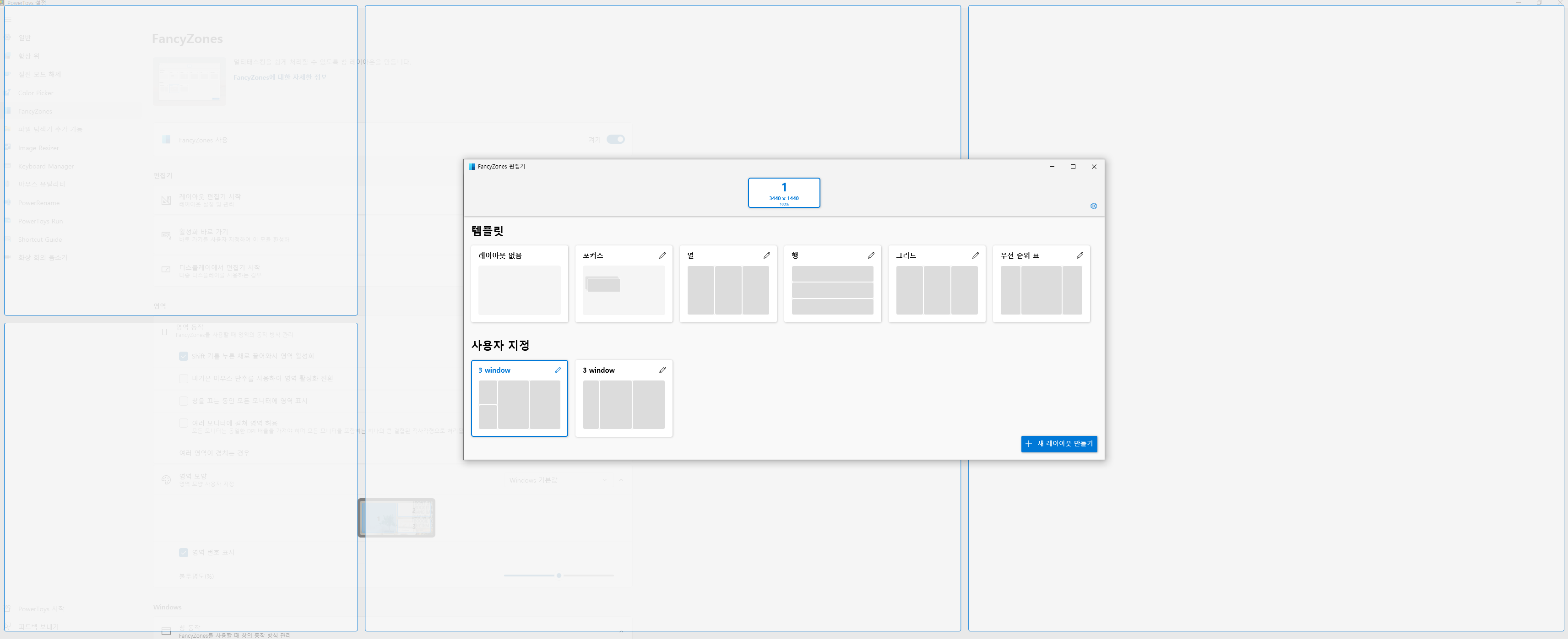This screenshot has width=1568, height=641.
Task: Toggle Shift 키 drag activation checkbox
Action: (x=183, y=356)
